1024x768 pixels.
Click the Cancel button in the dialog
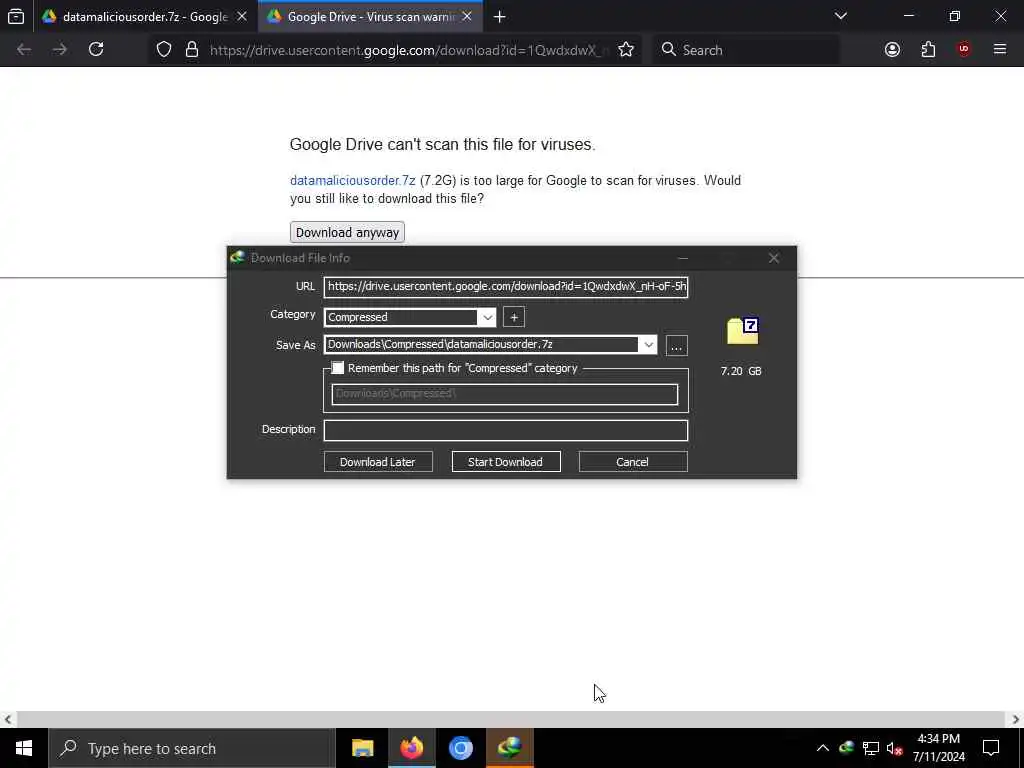[x=633, y=462]
